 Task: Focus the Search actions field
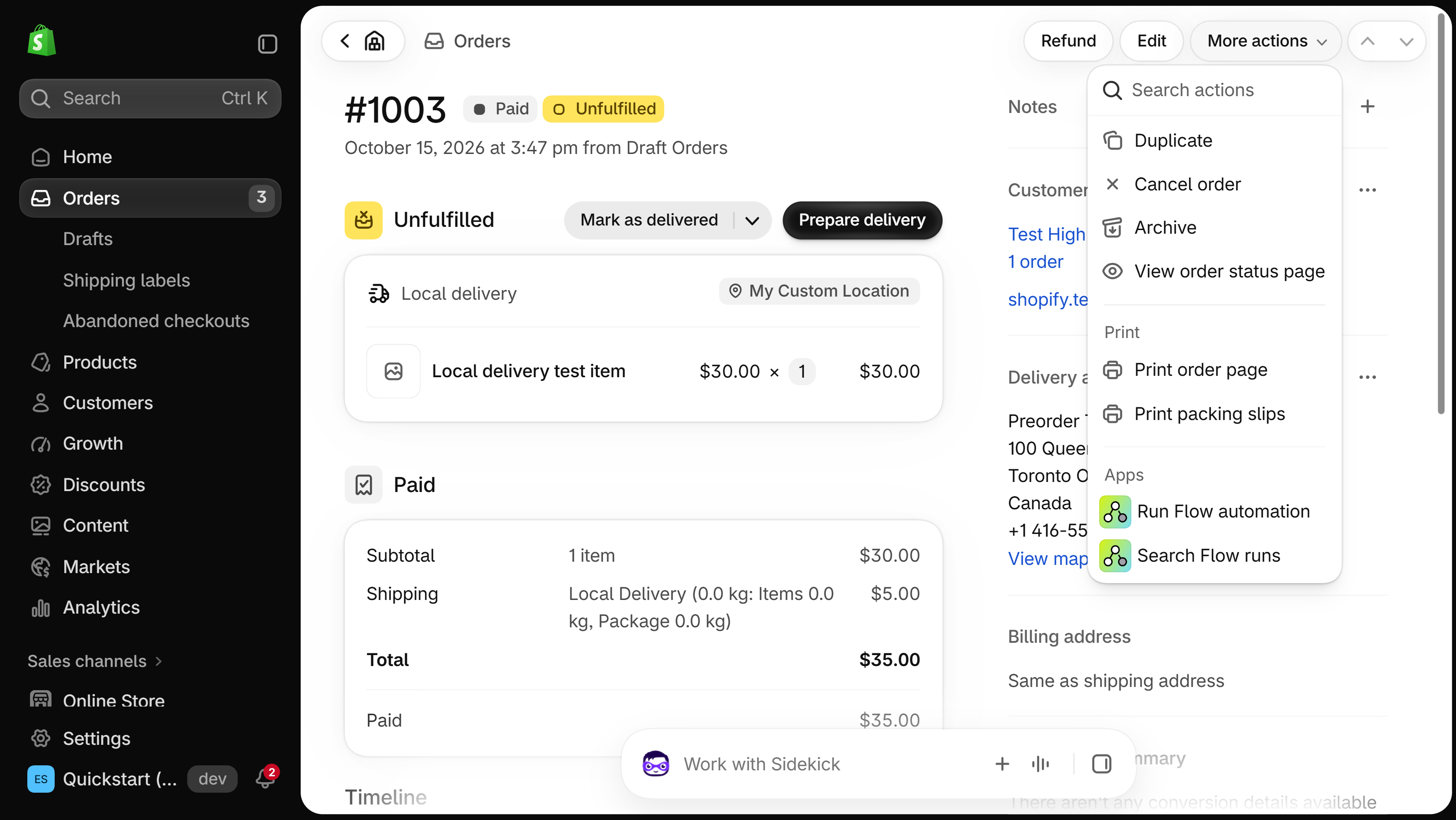pos(1214,90)
